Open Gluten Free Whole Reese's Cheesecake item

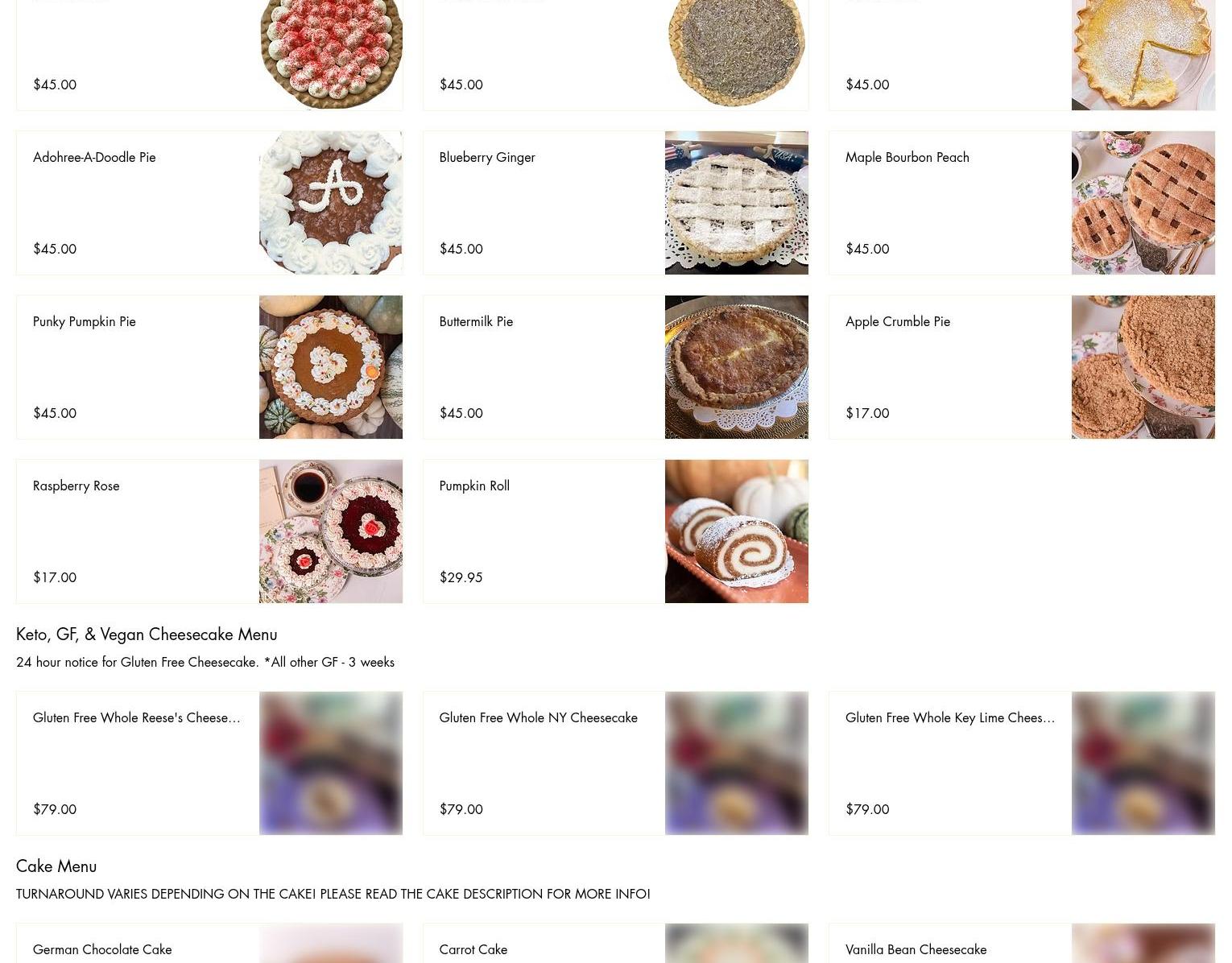click(x=137, y=717)
